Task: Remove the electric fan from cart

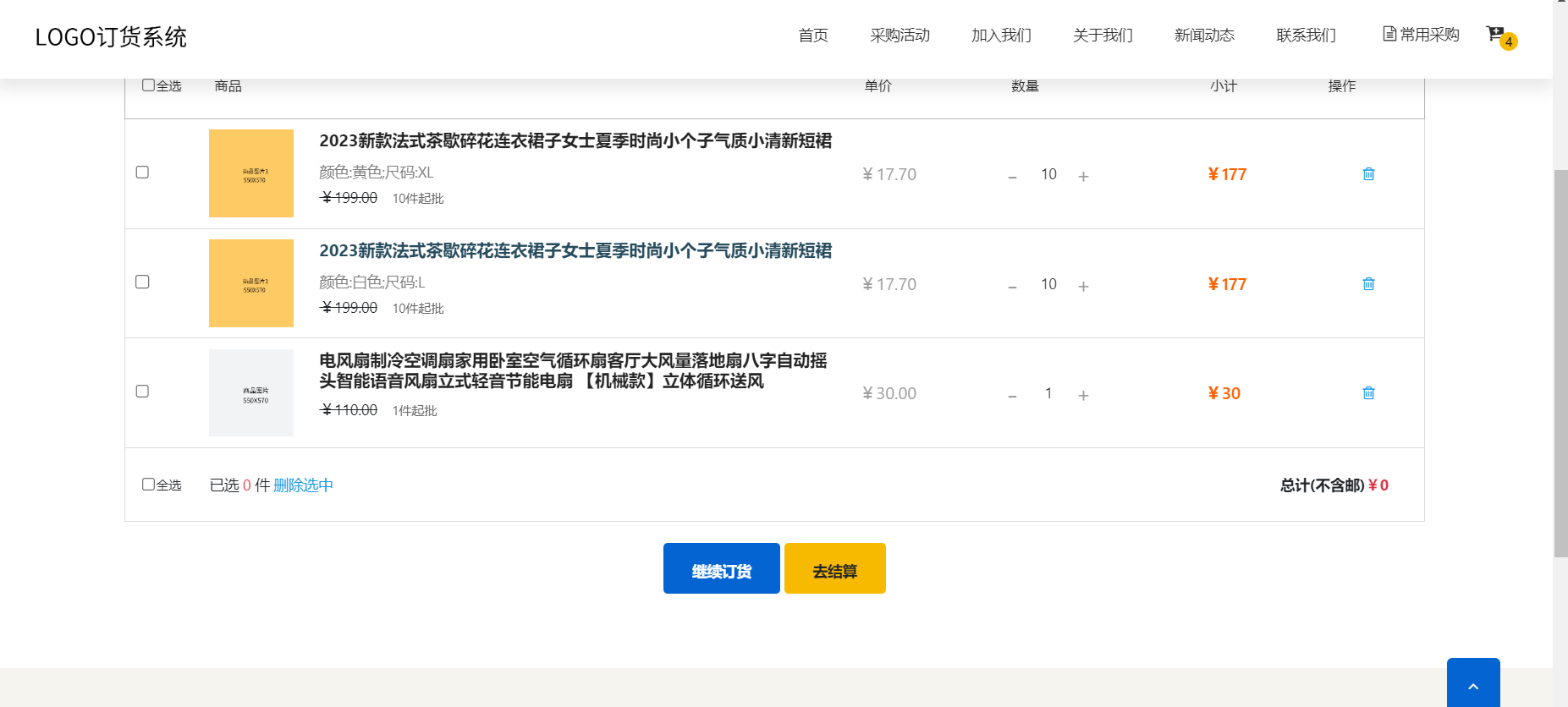Action: coord(1368,393)
